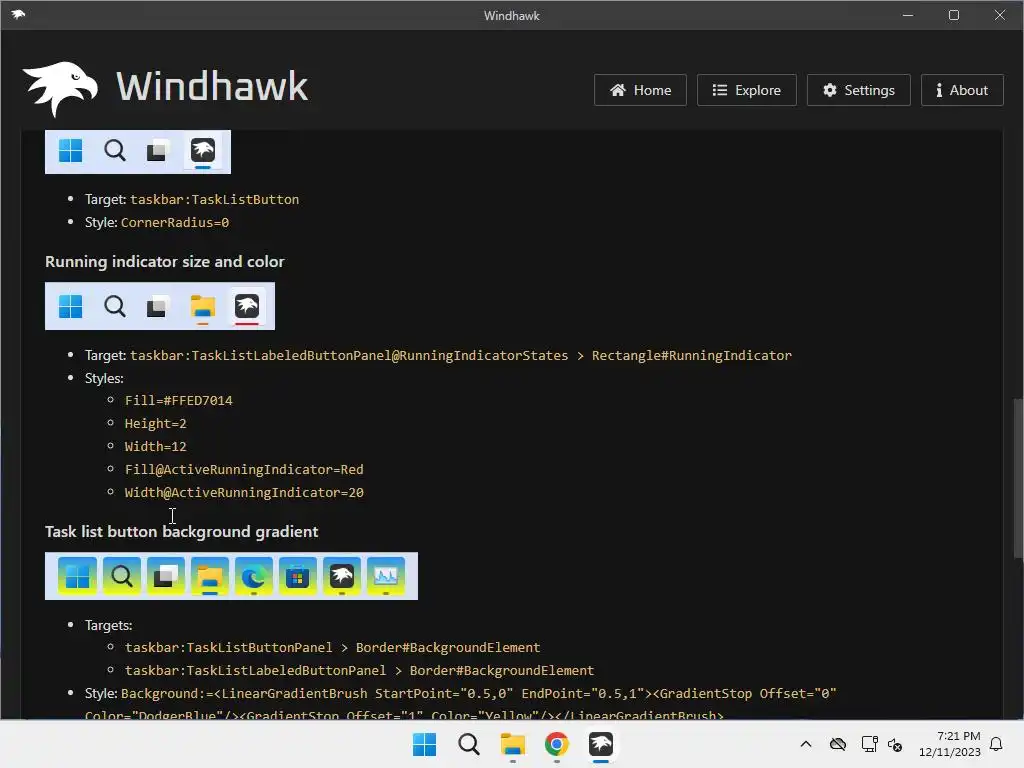Select target taskbar:TaskListButtonPanel > Border#BackgroundElement
1024x768 pixels.
point(332,647)
